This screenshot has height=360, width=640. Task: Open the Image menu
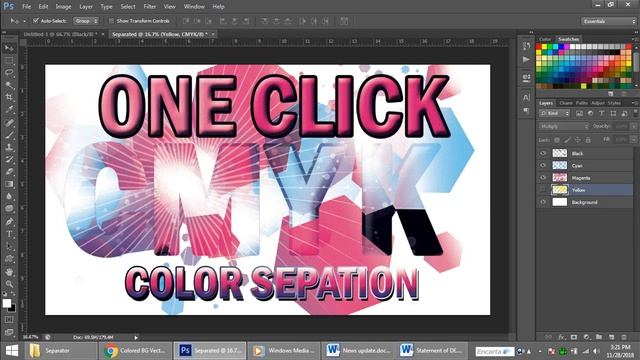(63, 7)
